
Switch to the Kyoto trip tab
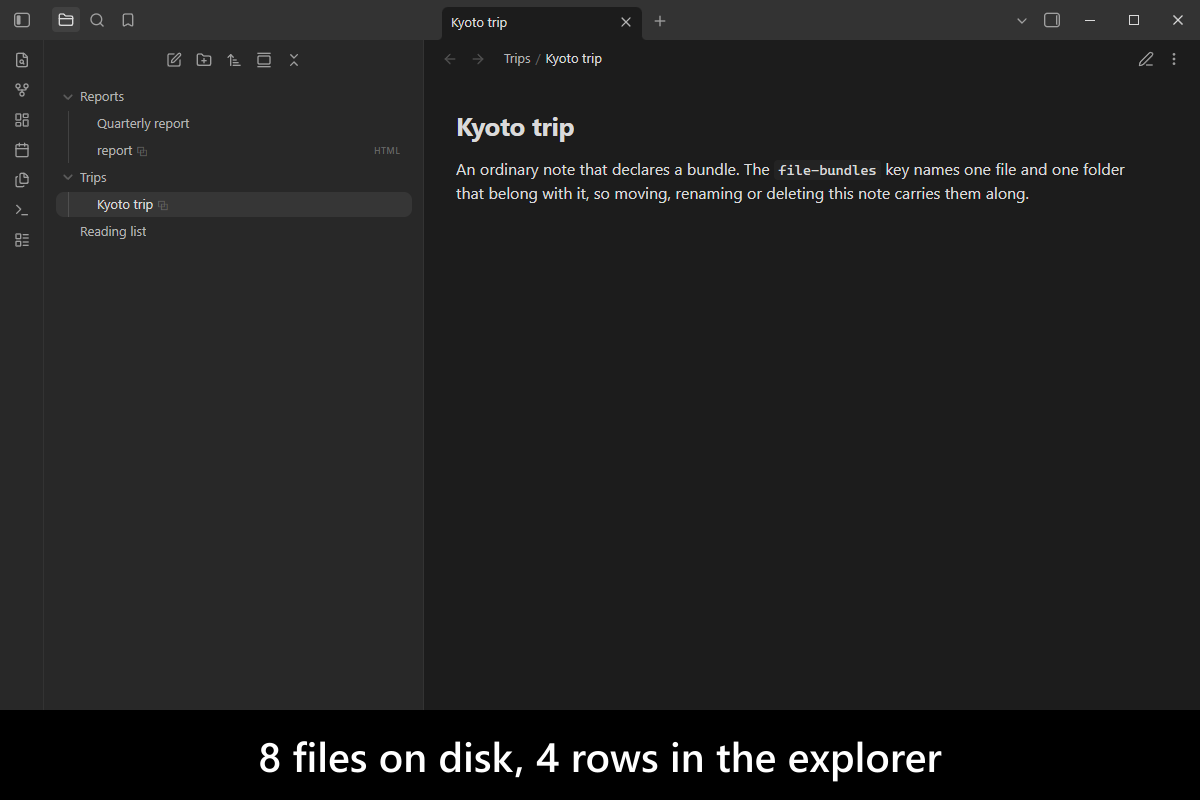542,22
